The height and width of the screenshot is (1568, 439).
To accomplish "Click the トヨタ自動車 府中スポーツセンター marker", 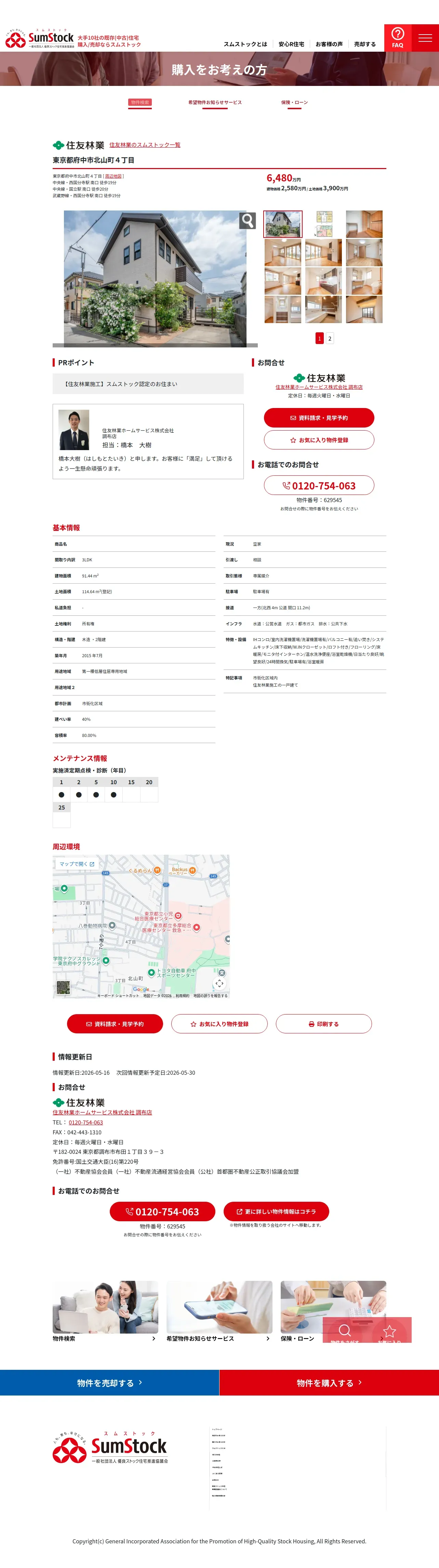I will (151, 973).
